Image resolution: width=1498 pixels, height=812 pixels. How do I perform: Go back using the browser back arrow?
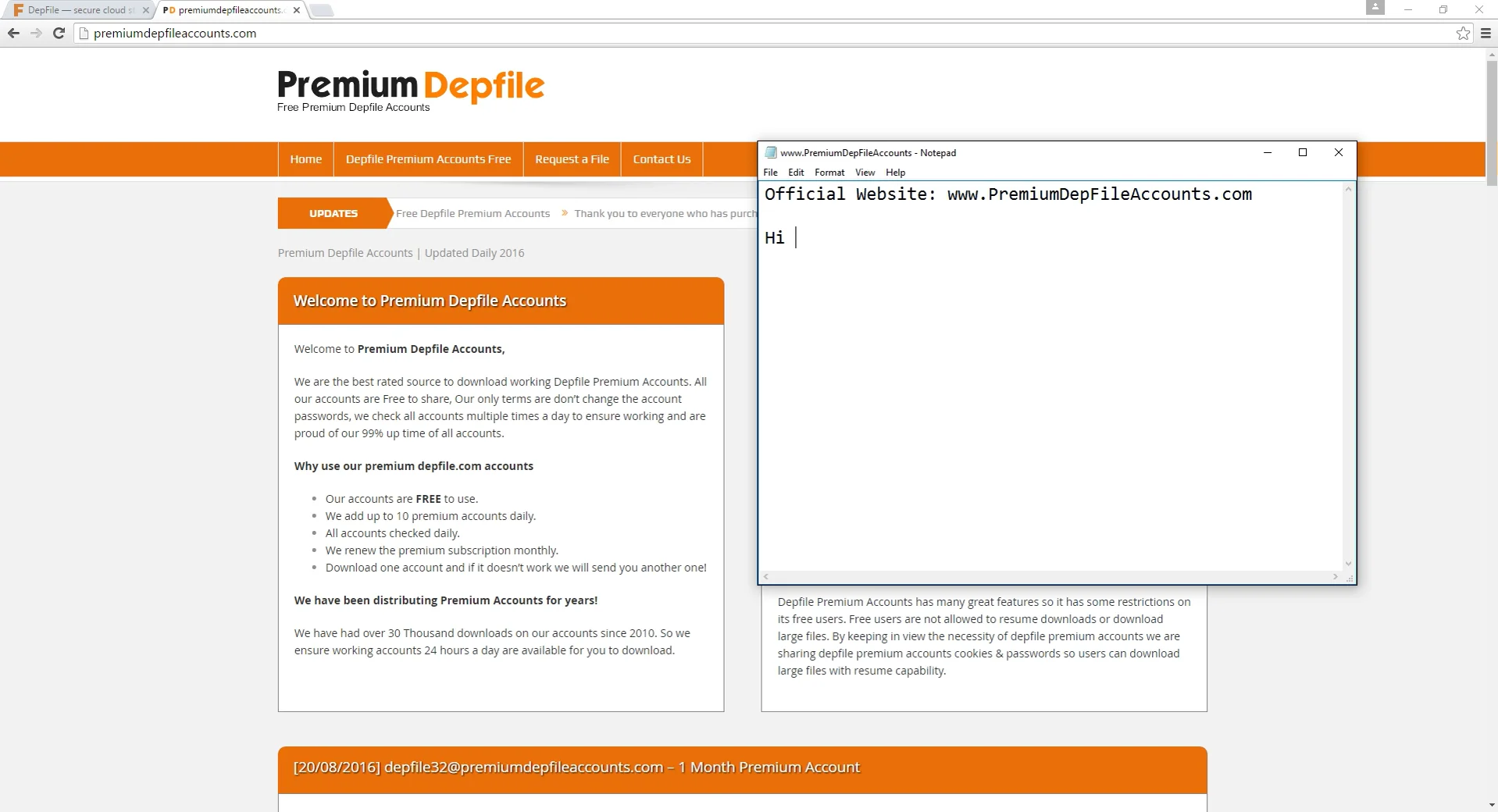[13, 33]
